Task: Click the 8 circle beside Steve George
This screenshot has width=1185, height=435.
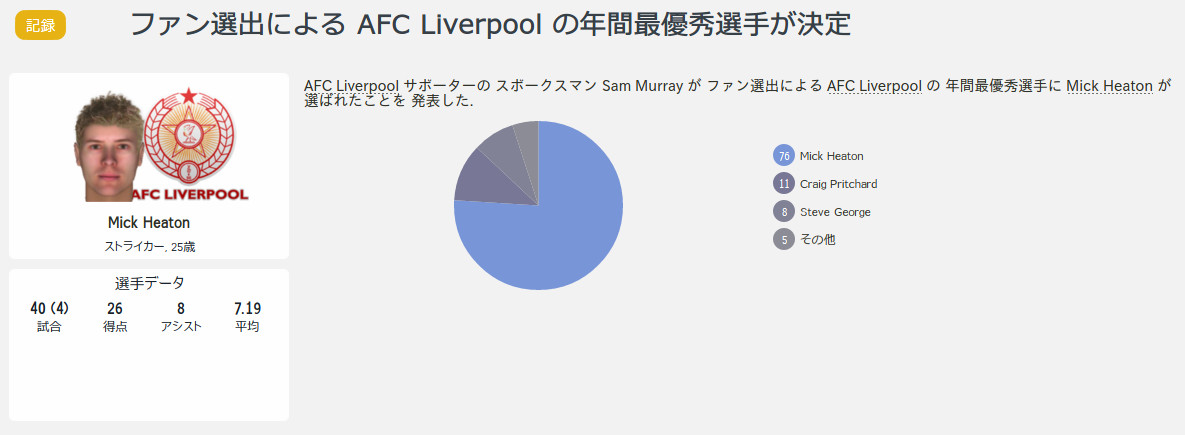Action: point(784,212)
